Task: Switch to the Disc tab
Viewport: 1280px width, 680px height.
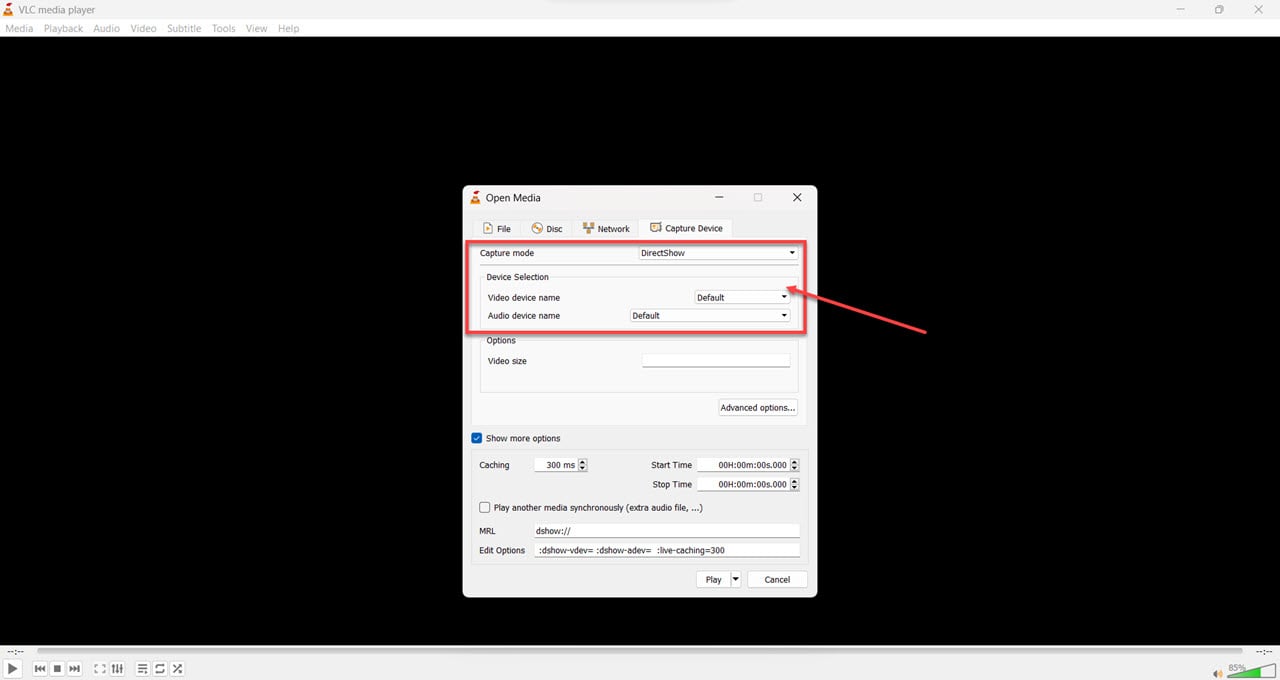Action: pos(547,228)
